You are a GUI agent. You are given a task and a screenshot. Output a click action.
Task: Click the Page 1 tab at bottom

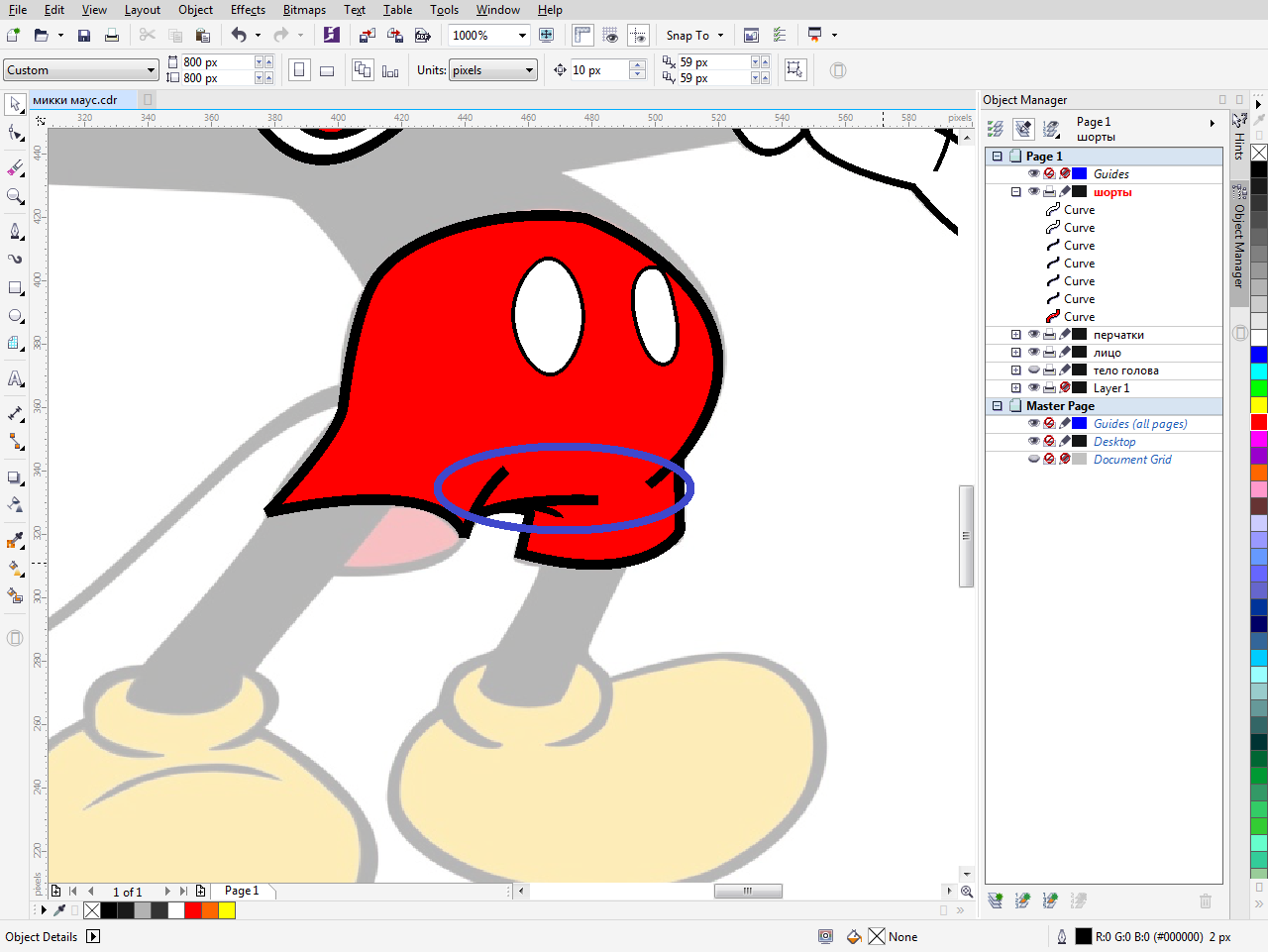pos(242,891)
